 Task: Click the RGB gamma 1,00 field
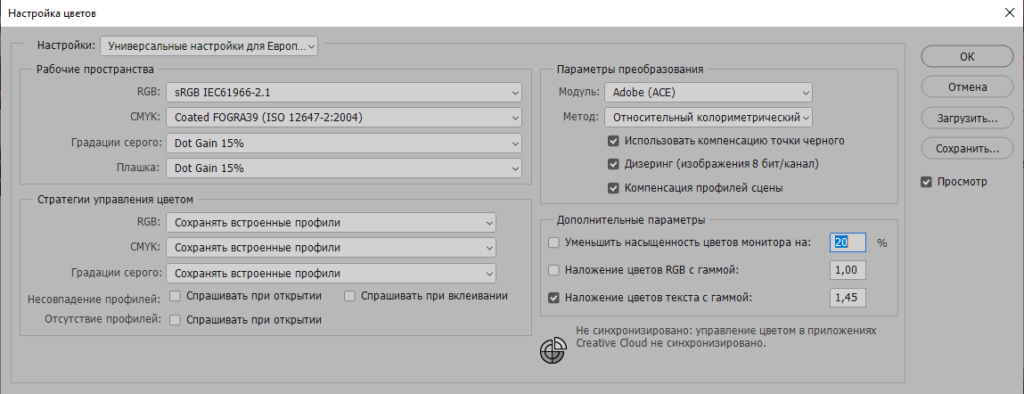click(848, 270)
